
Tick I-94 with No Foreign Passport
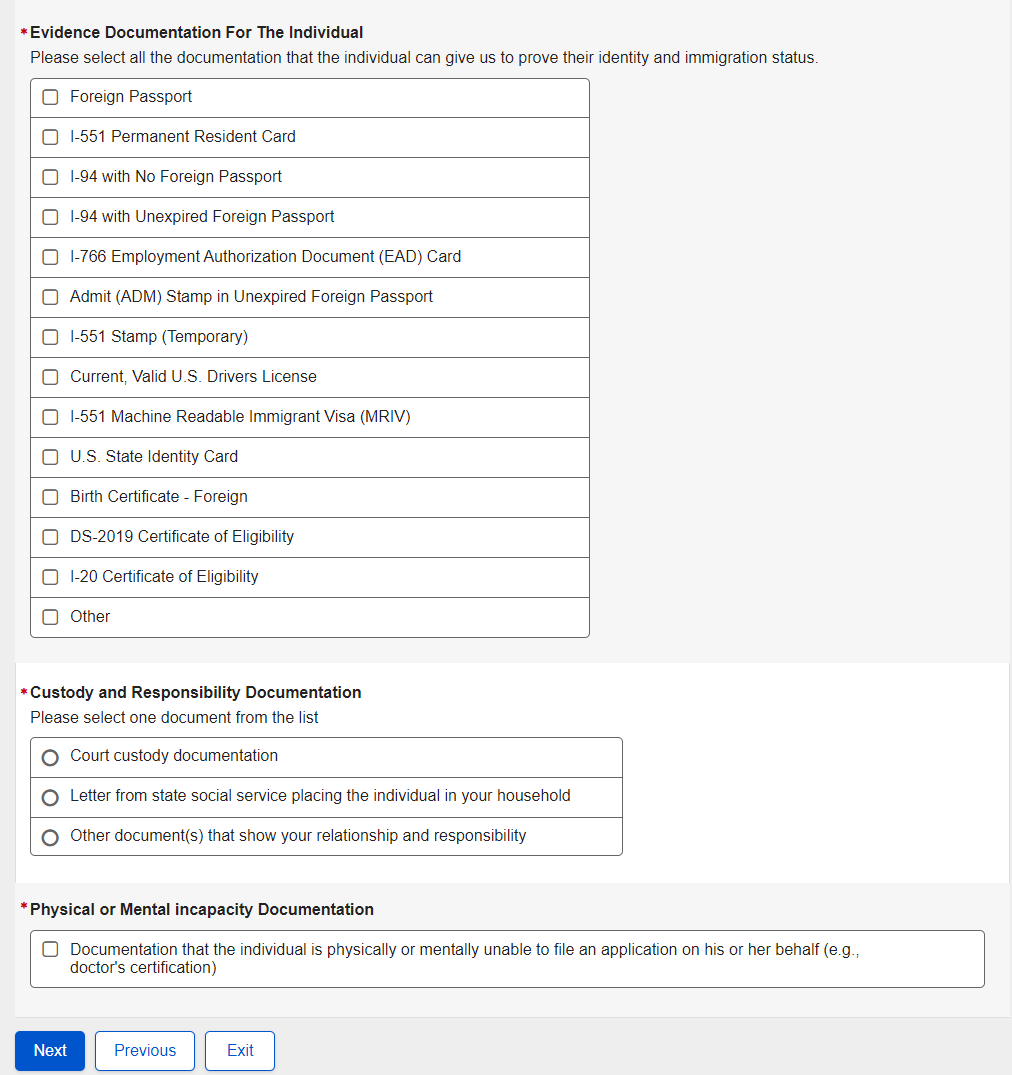(50, 177)
